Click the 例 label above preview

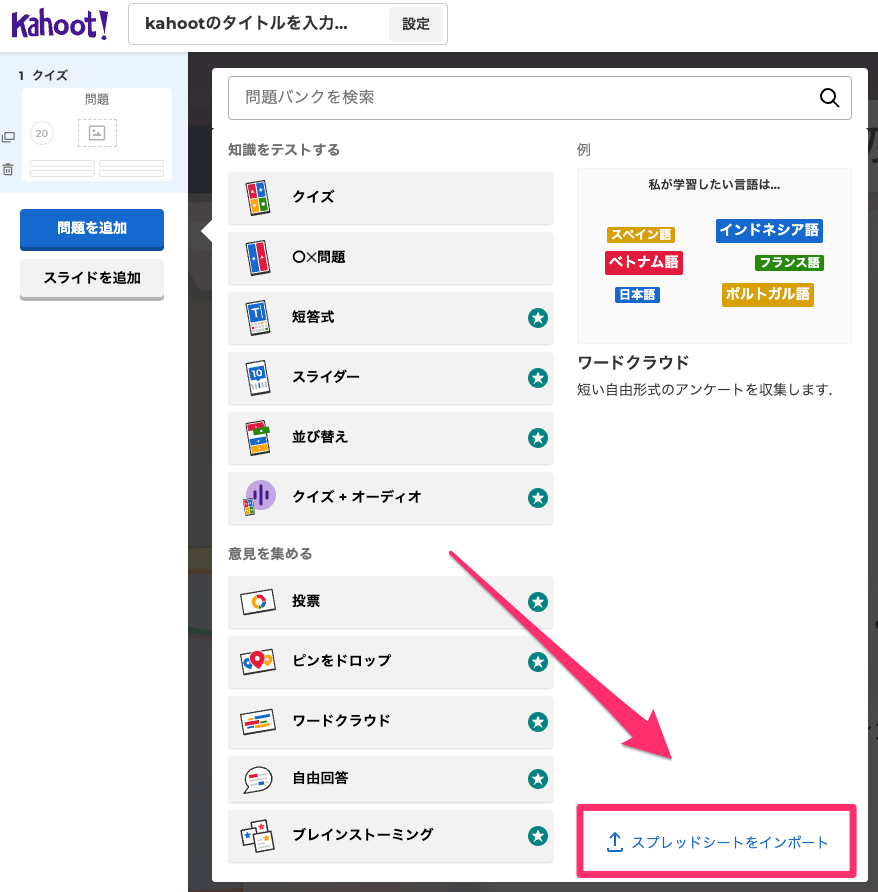pos(584,150)
